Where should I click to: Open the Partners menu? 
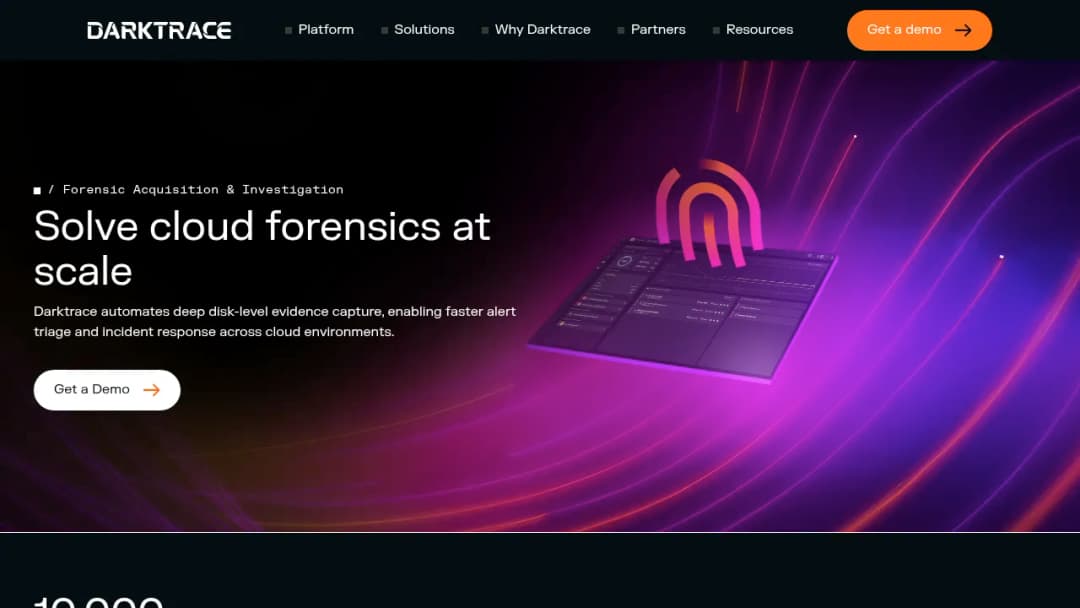pos(652,30)
